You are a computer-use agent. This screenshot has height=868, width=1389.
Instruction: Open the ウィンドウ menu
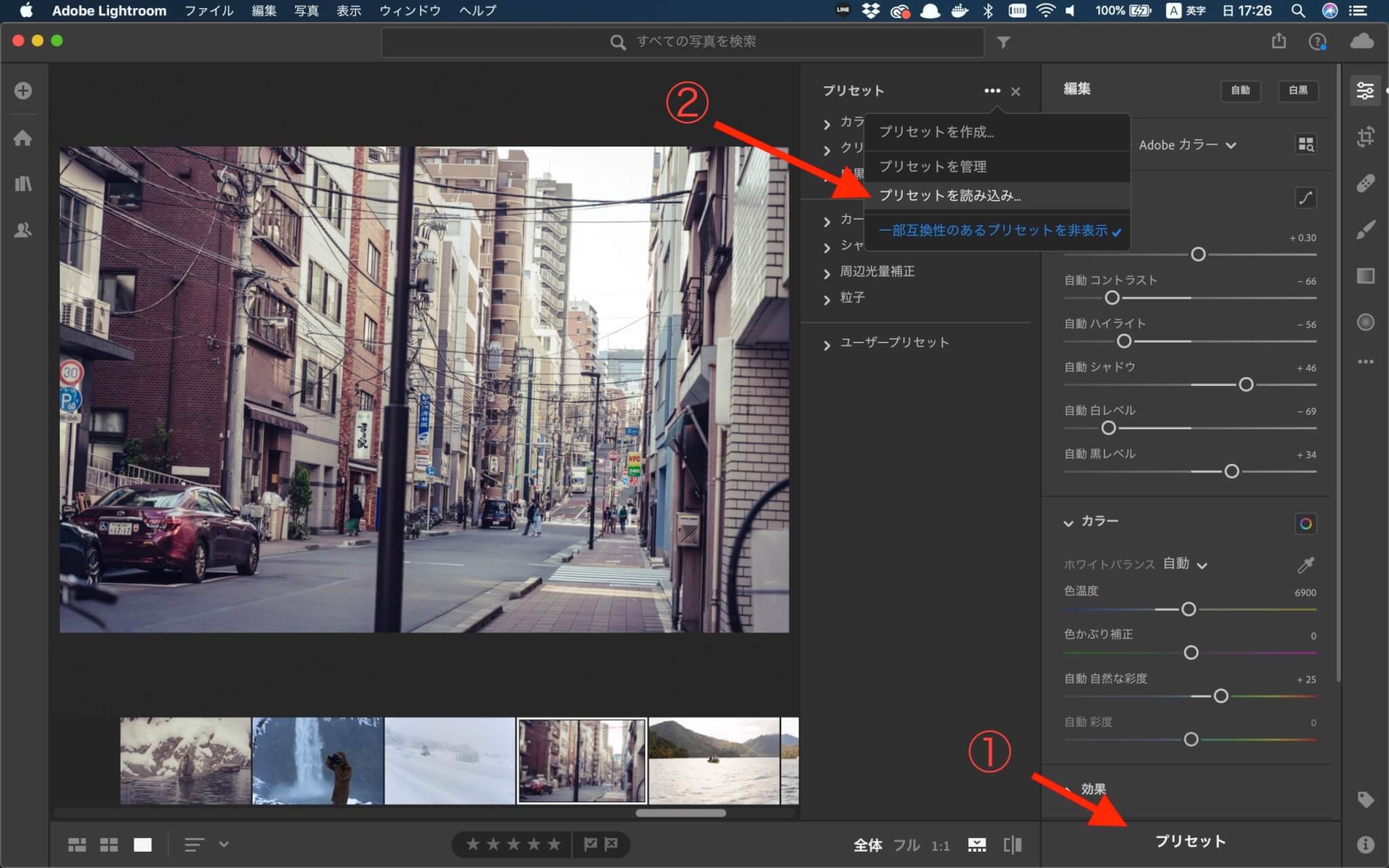[410, 11]
